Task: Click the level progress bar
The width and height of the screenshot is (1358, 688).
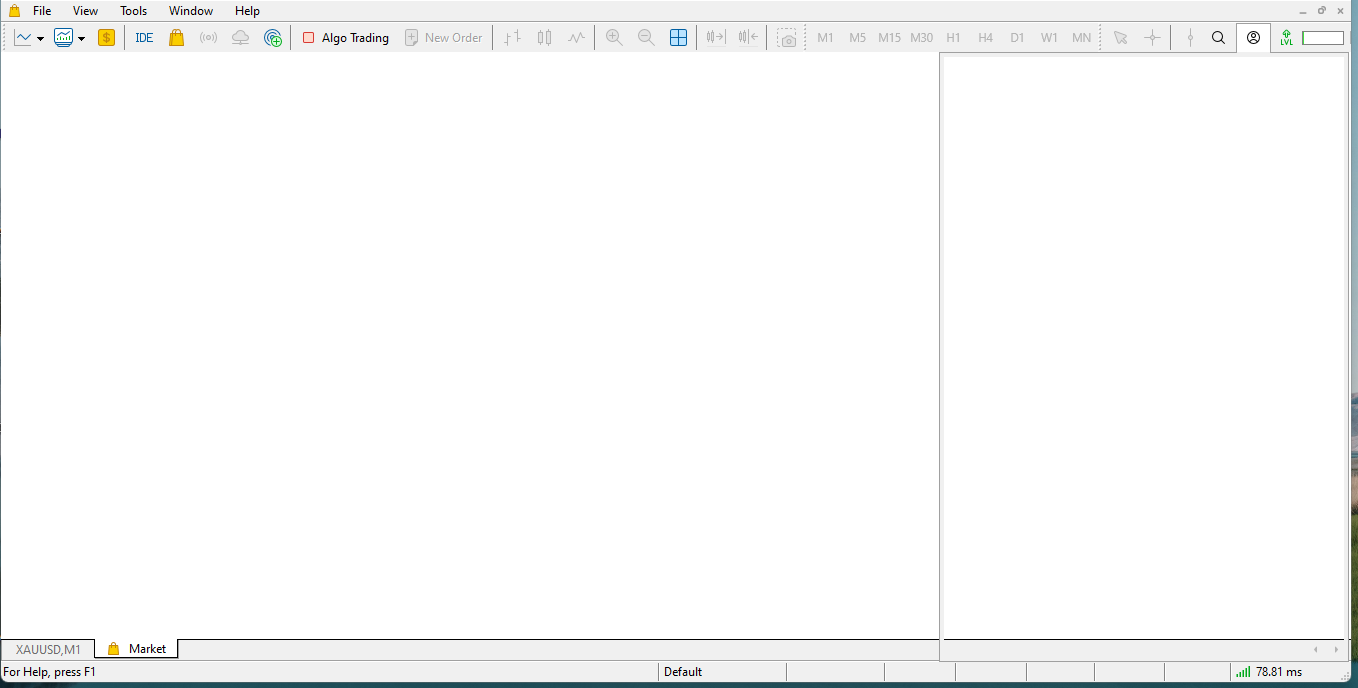Action: (x=1323, y=38)
